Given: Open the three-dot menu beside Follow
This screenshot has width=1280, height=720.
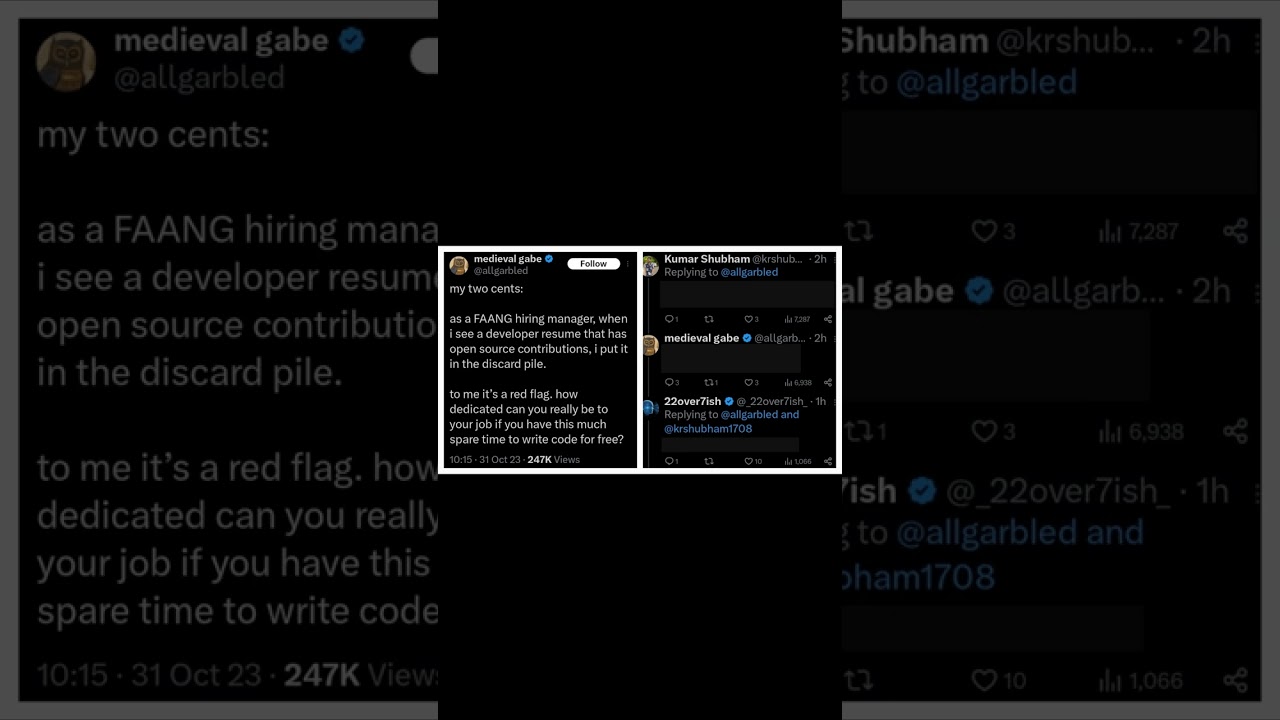Looking at the screenshot, I should click(628, 264).
